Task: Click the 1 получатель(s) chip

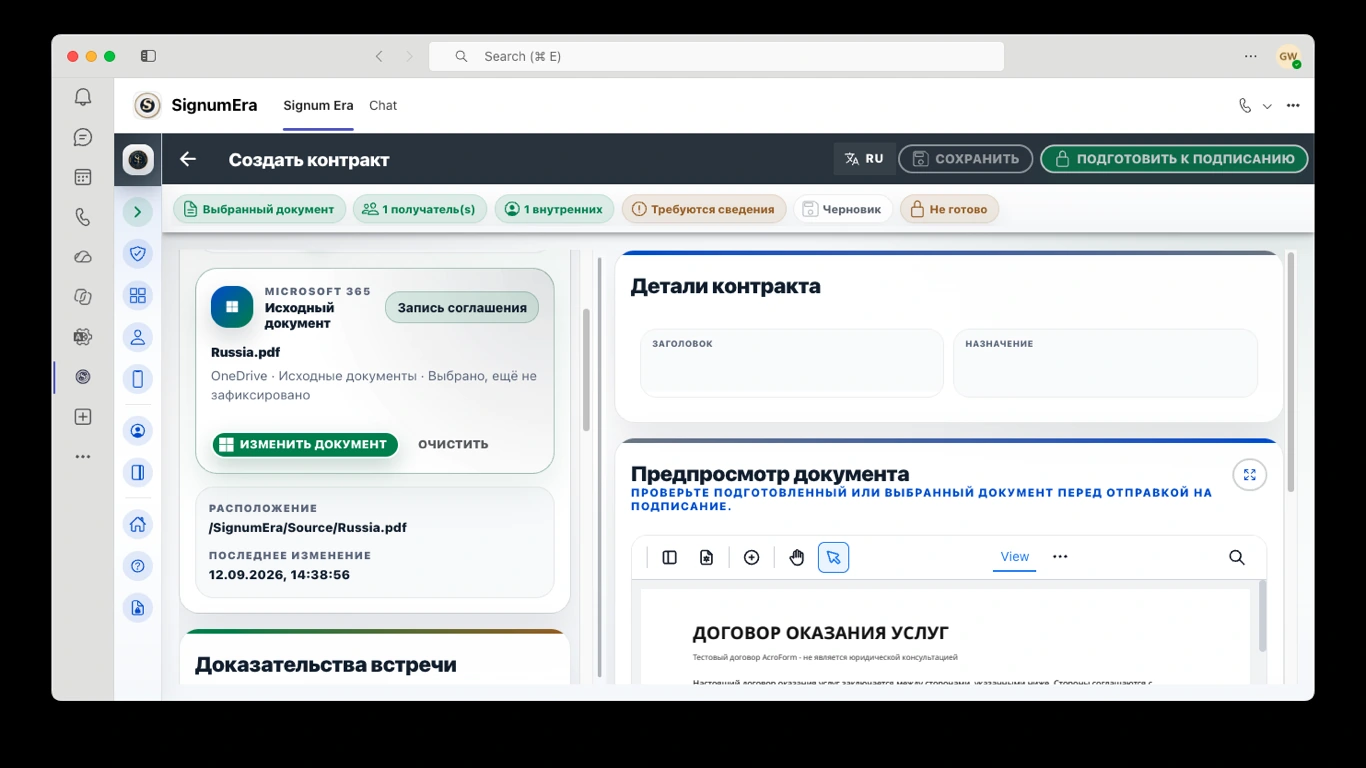Action: [x=420, y=209]
